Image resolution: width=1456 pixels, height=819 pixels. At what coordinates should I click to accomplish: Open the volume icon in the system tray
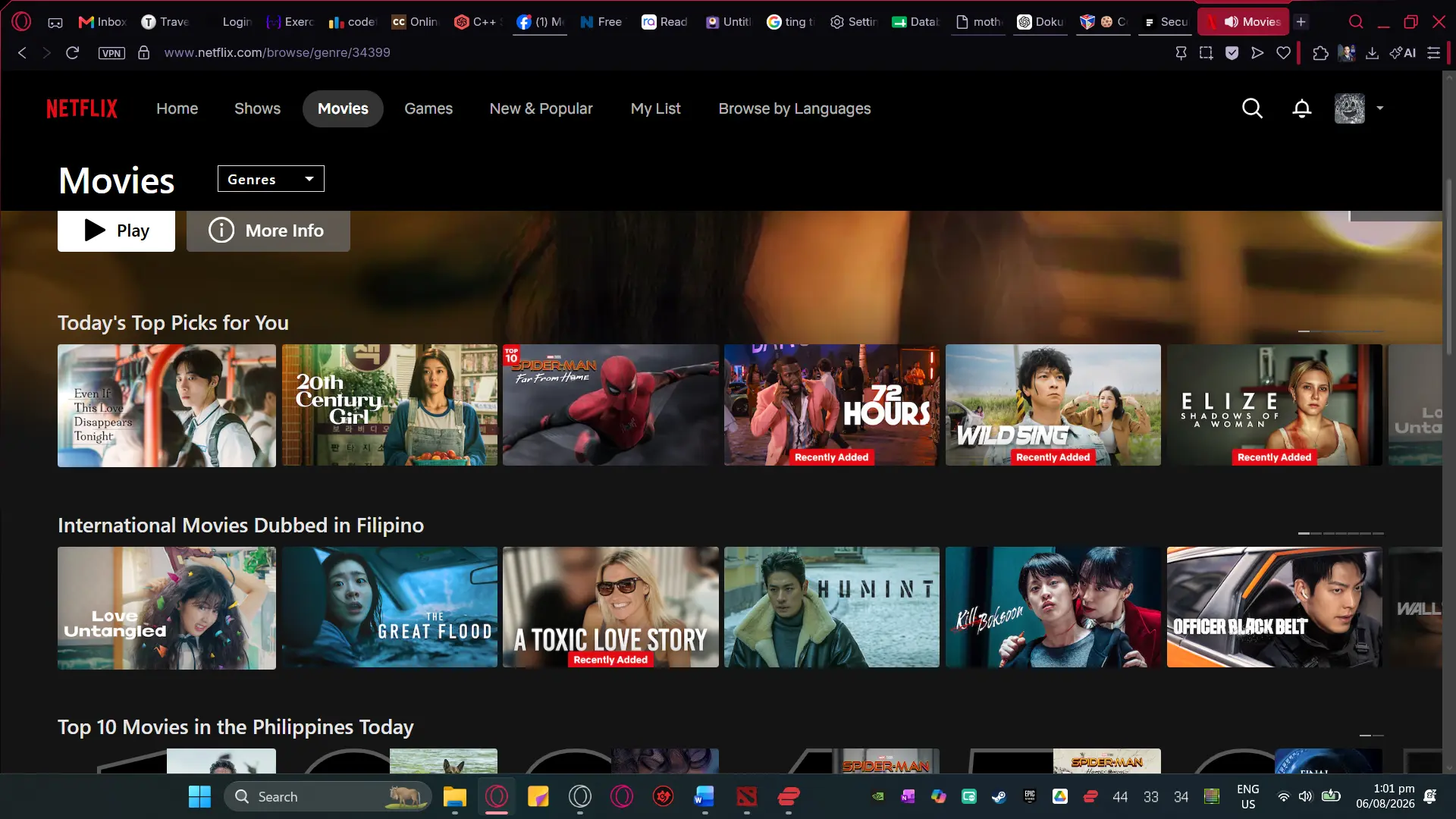click(x=1305, y=796)
